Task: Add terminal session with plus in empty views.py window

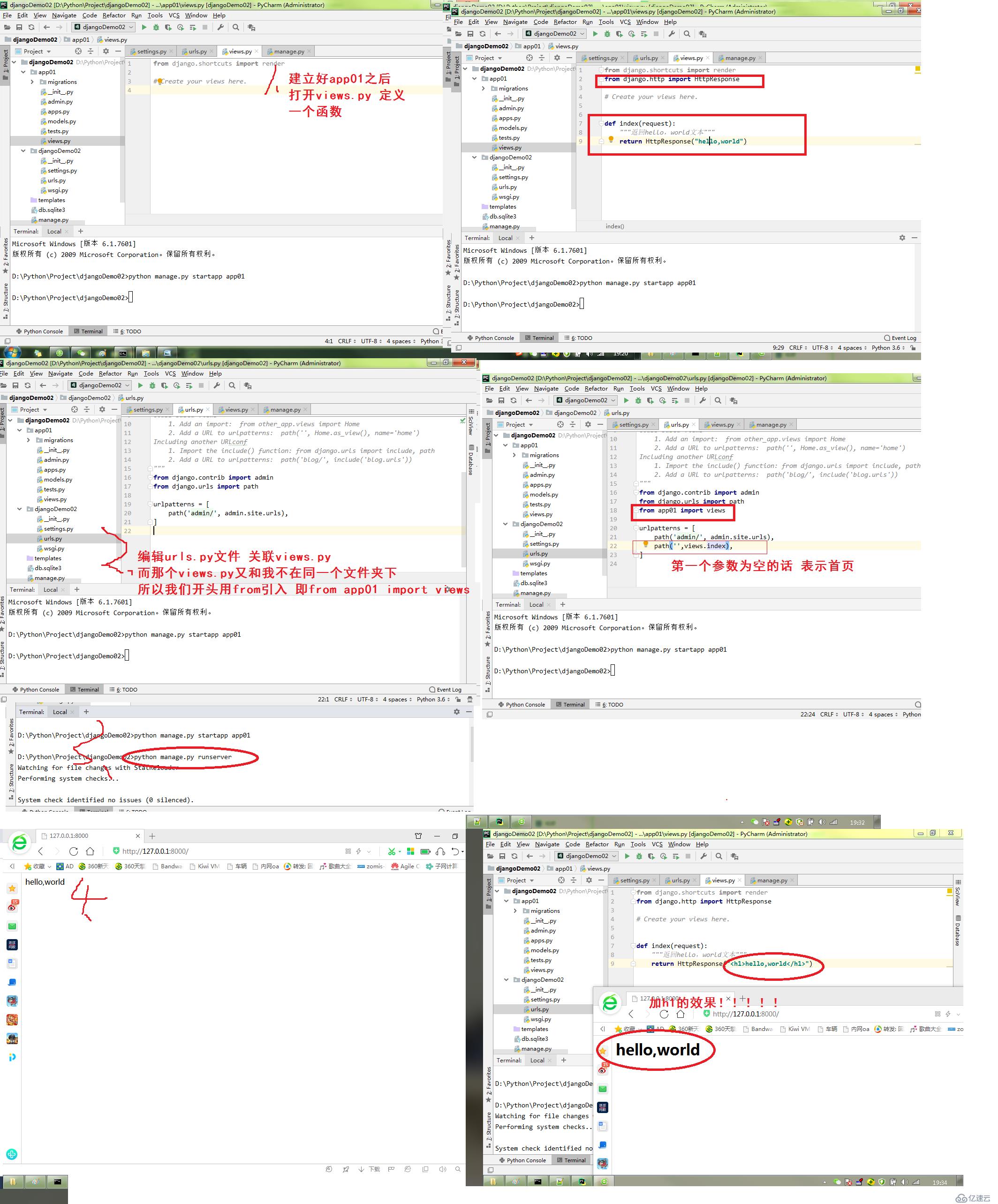Action: point(80,231)
